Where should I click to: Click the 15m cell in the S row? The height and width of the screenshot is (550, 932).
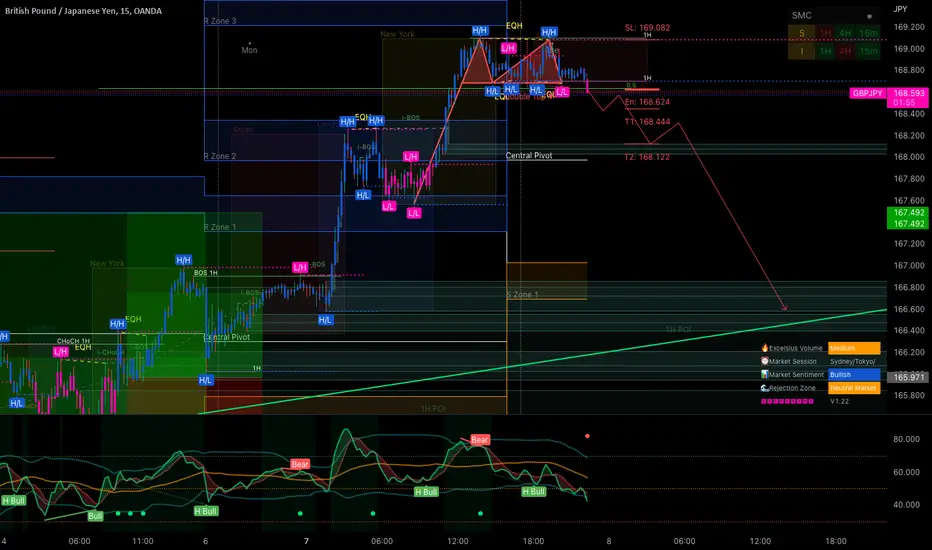pyautogui.click(x=868, y=33)
